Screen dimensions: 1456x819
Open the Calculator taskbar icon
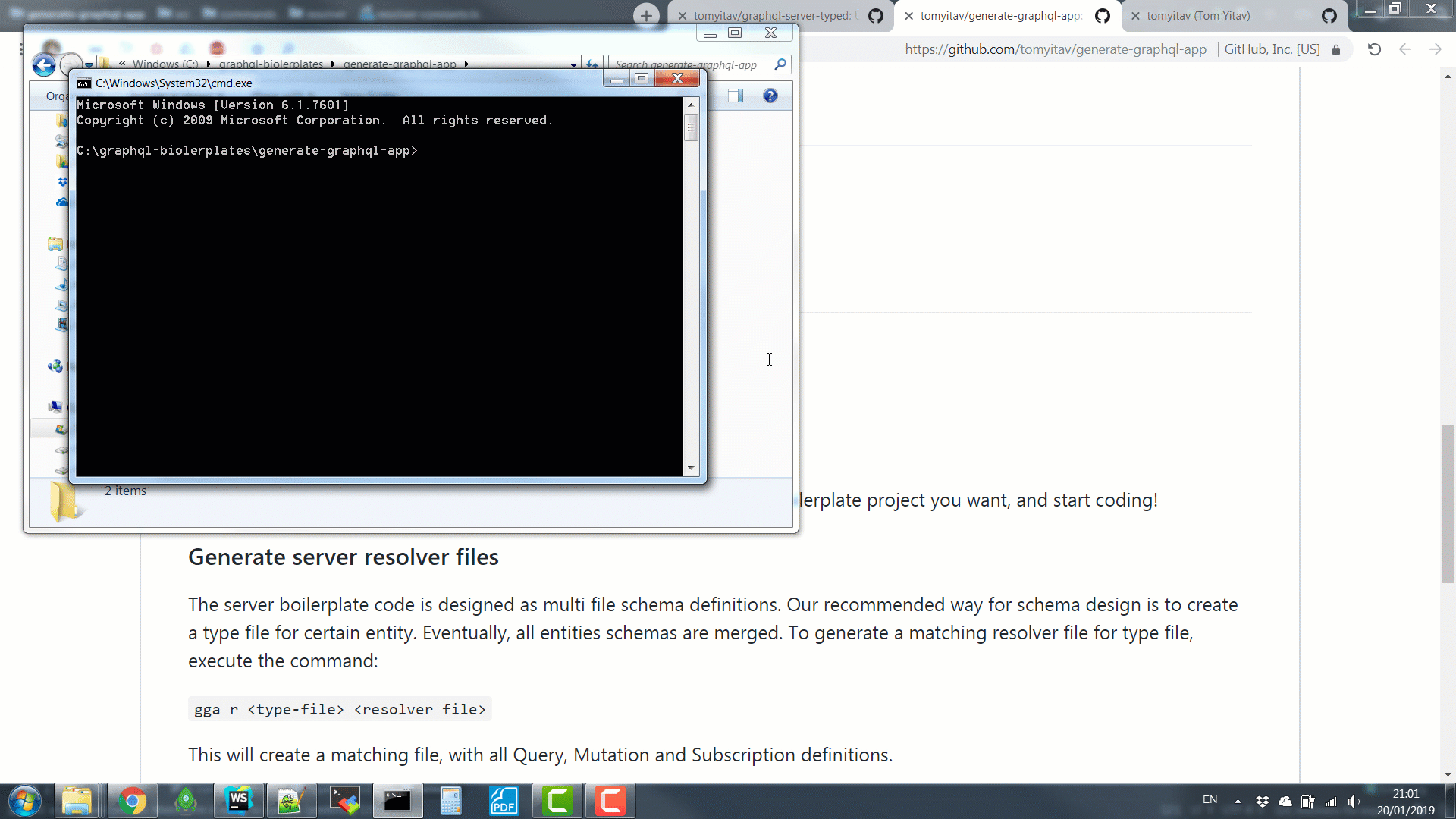click(450, 801)
